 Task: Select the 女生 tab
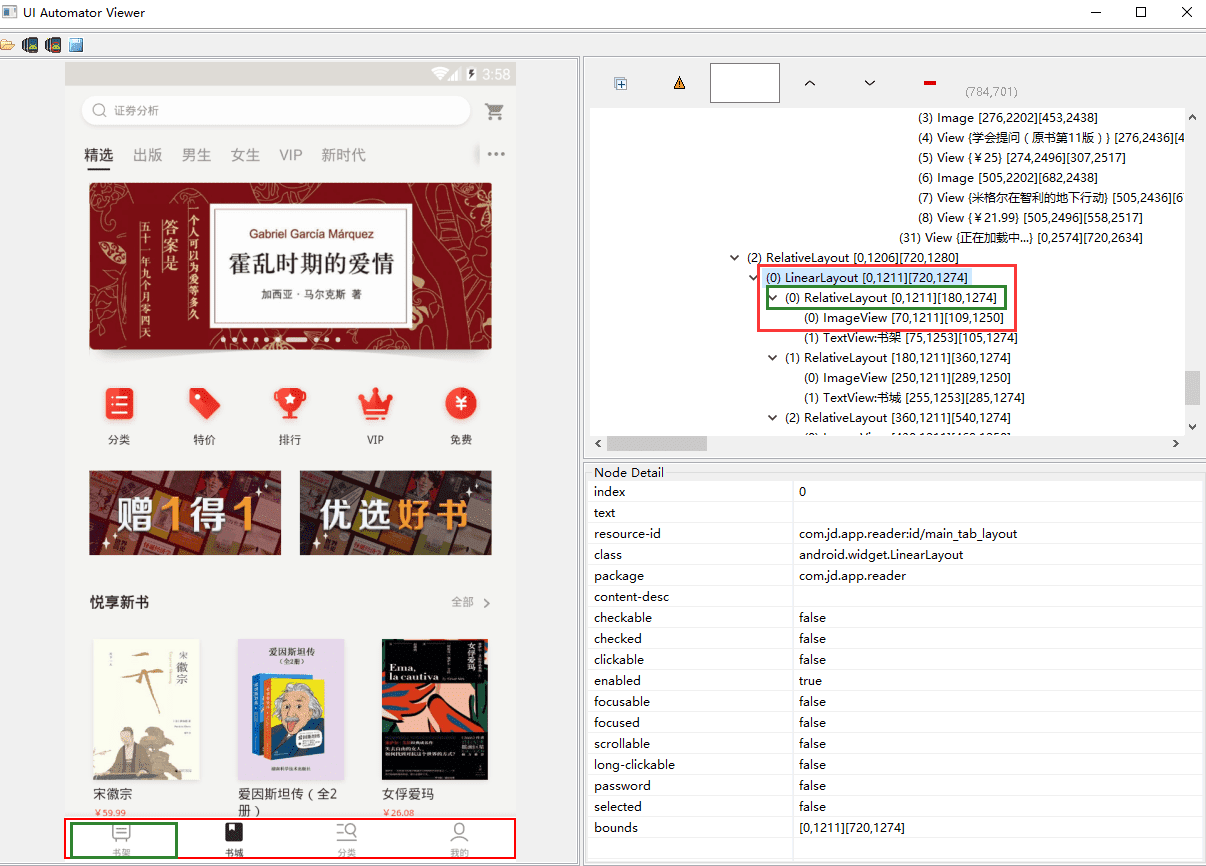click(245, 155)
